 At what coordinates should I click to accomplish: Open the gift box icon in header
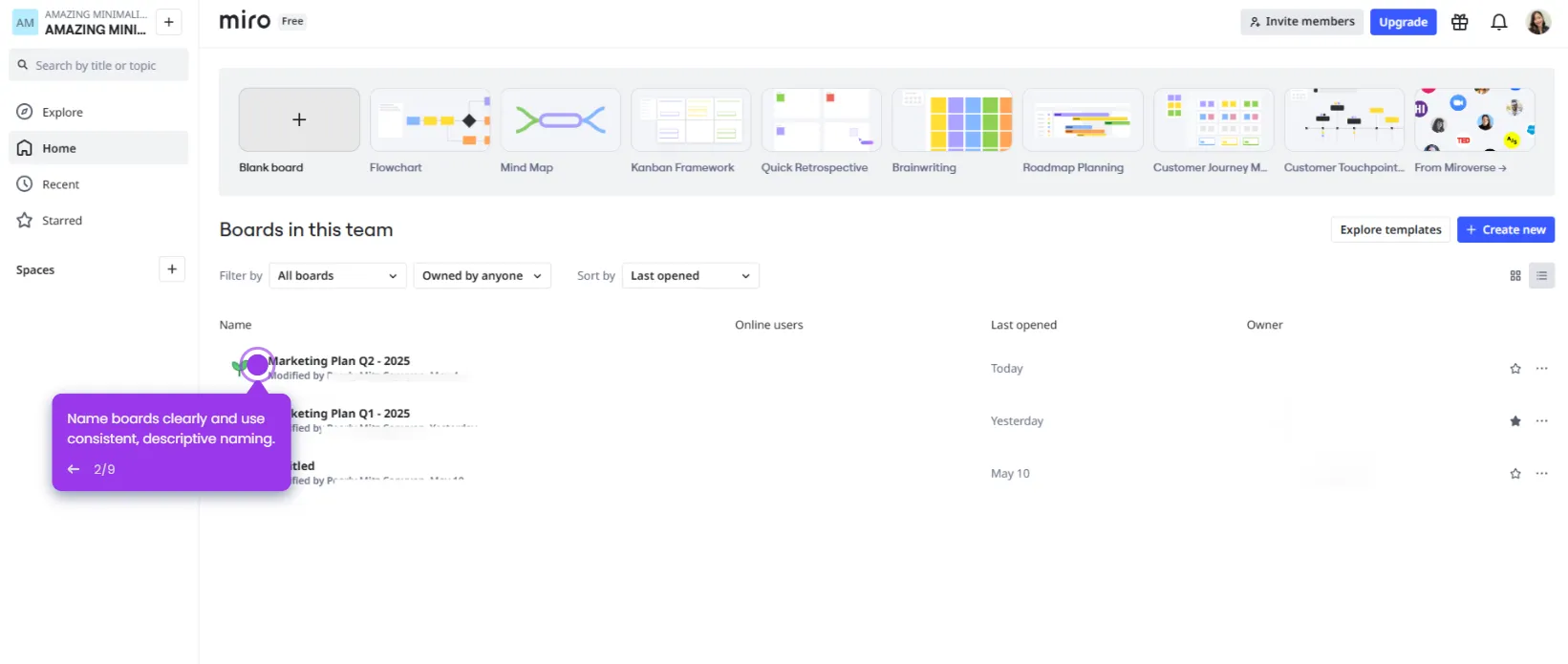1459,22
